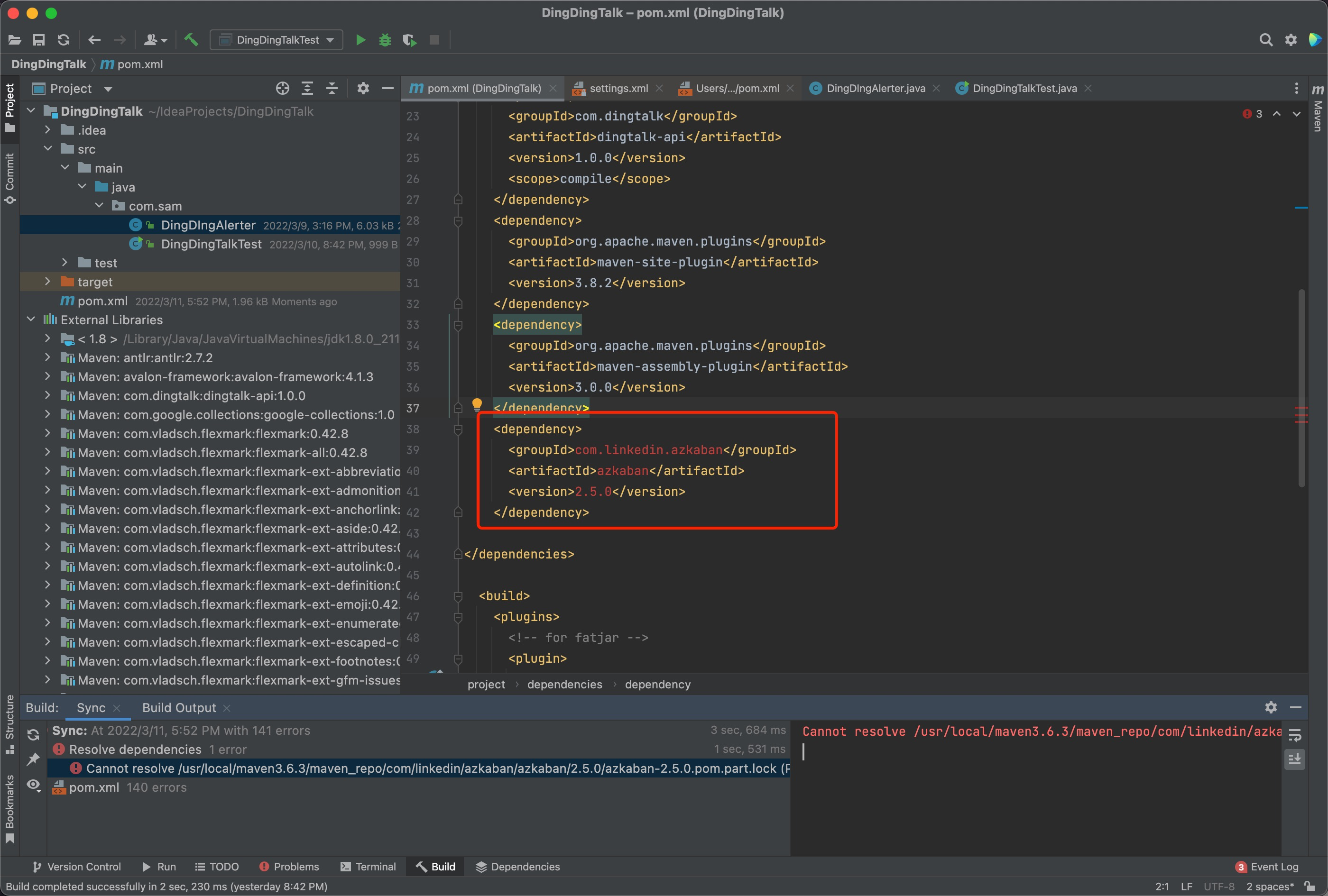Open Search Everywhere magnifier icon
Screen dimensions: 1328x896
tap(1266, 40)
